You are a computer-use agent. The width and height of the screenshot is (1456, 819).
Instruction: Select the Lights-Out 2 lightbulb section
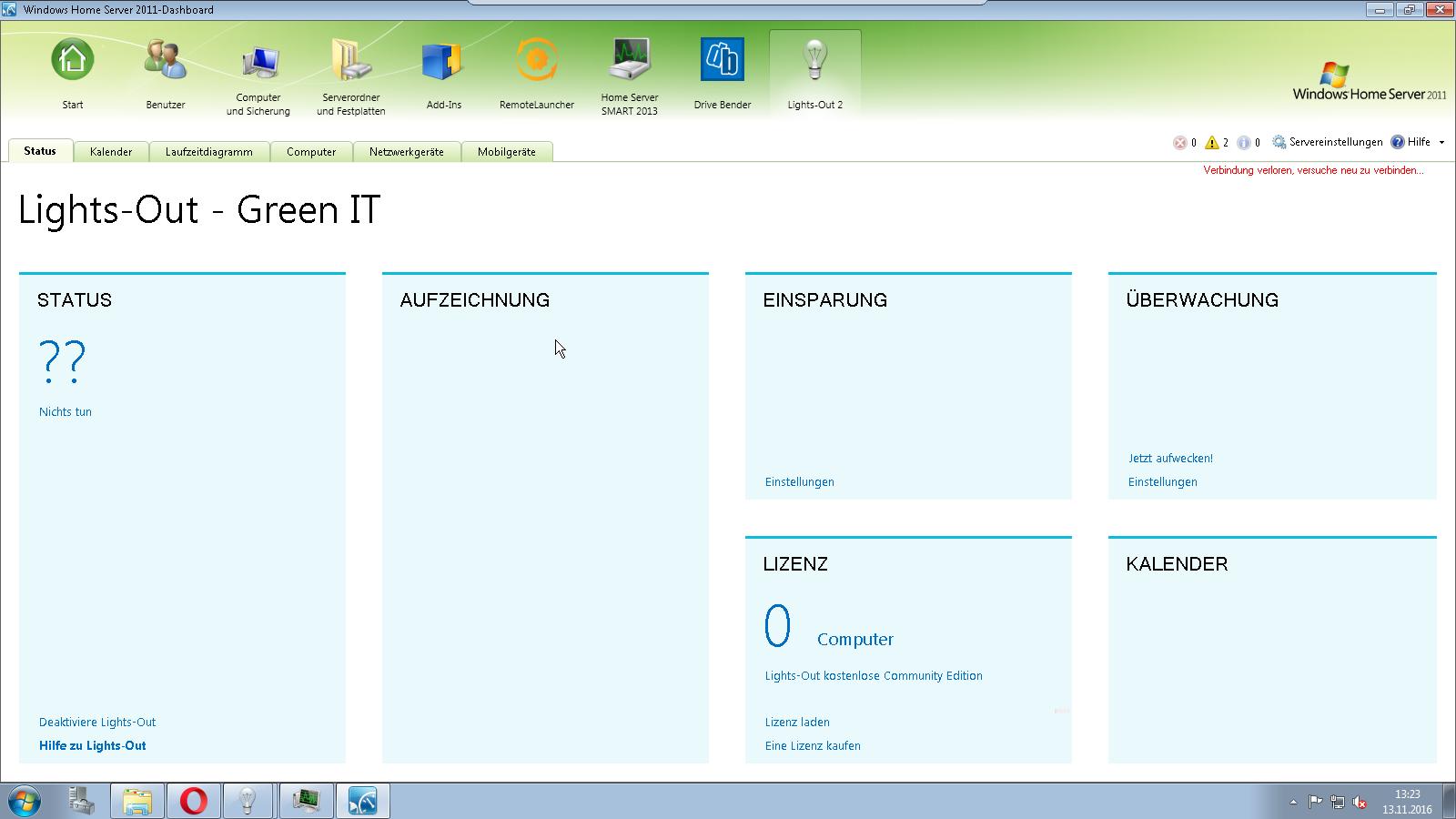click(815, 76)
